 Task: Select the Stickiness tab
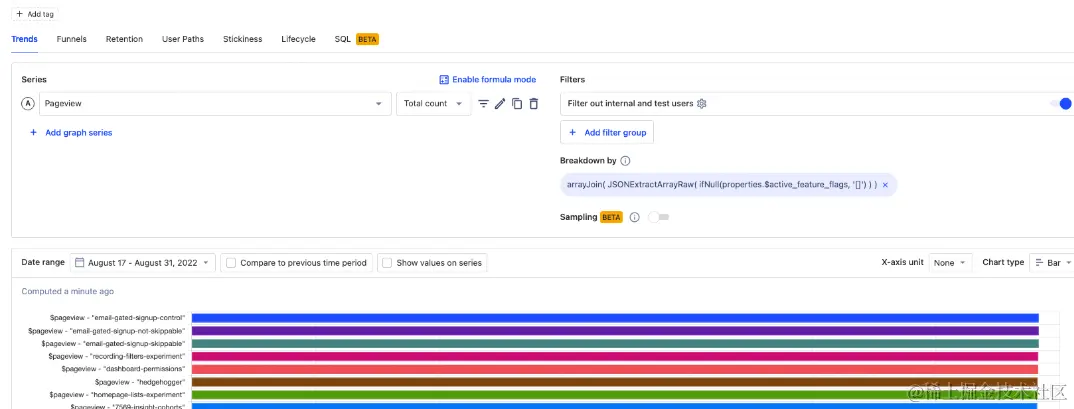pos(242,39)
